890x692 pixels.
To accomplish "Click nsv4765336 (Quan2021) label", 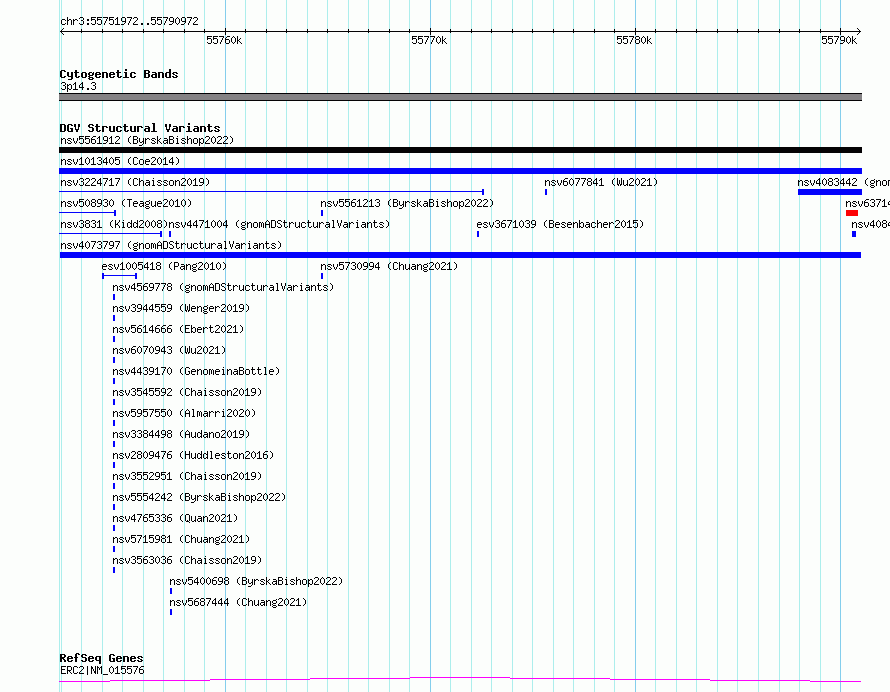I will (175, 518).
